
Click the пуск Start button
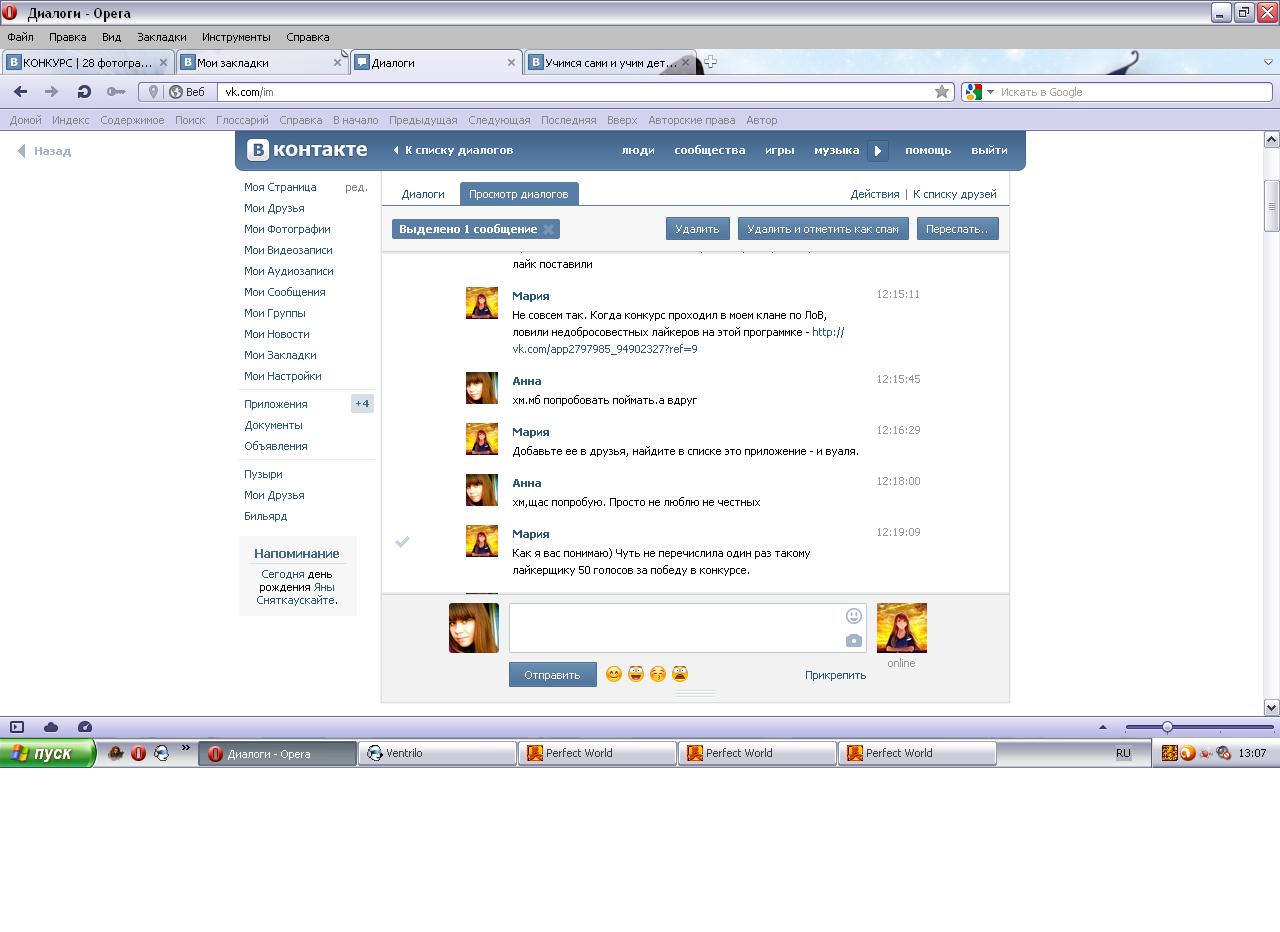point(47,753)
